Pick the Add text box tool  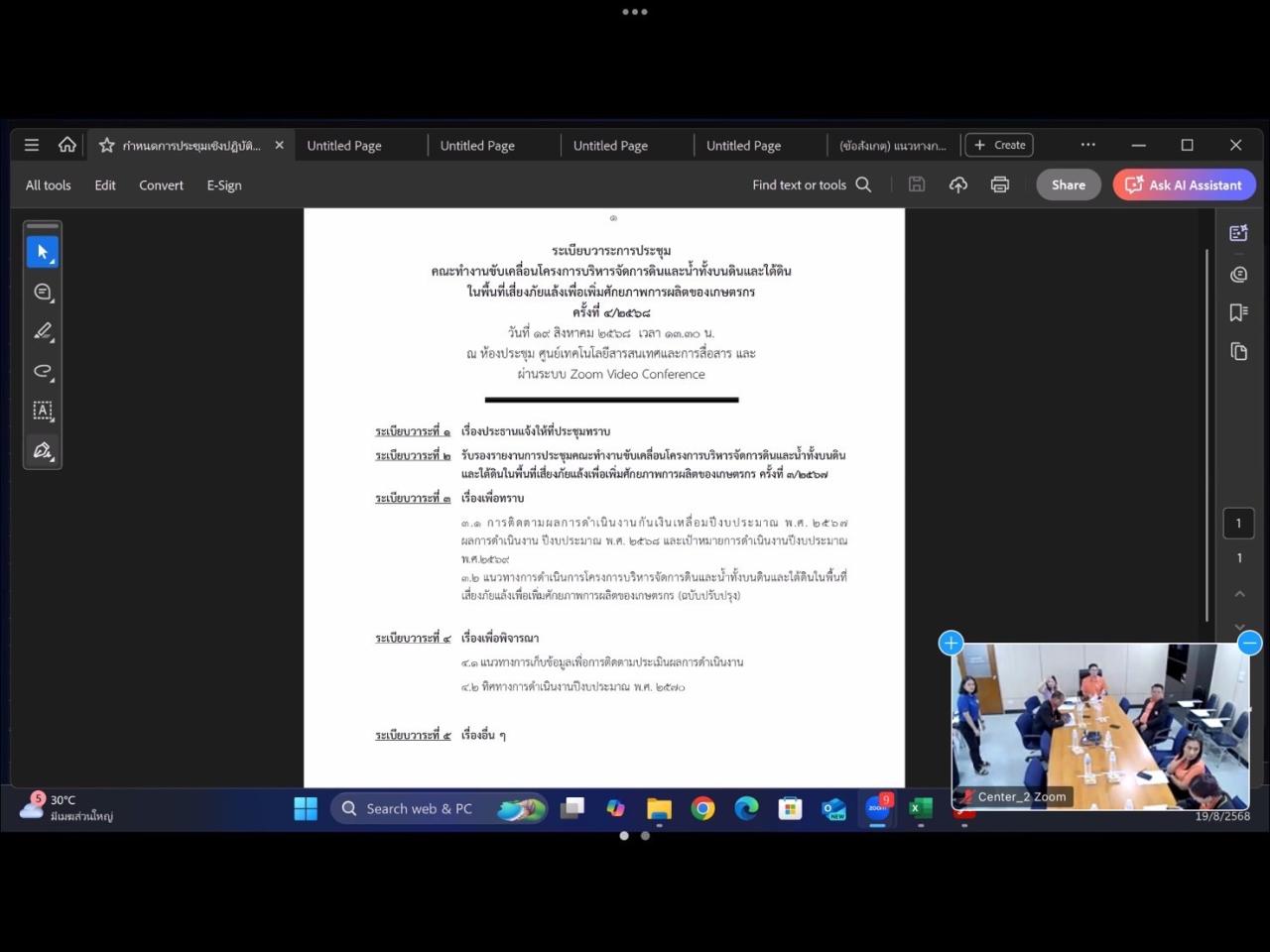(43, 411)
